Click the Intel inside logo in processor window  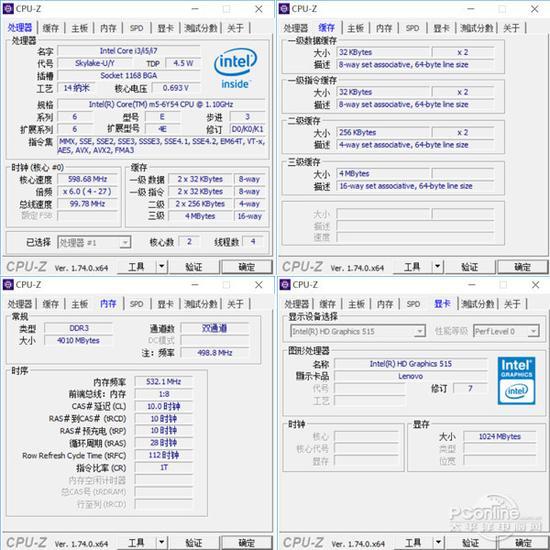(235, 68)
